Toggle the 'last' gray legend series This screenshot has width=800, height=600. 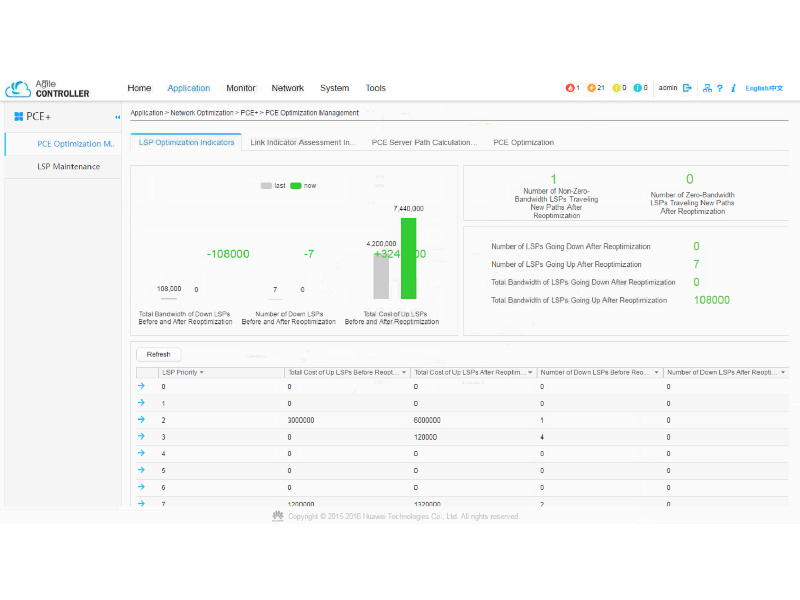pyautogui.click(x=272, y=186)
